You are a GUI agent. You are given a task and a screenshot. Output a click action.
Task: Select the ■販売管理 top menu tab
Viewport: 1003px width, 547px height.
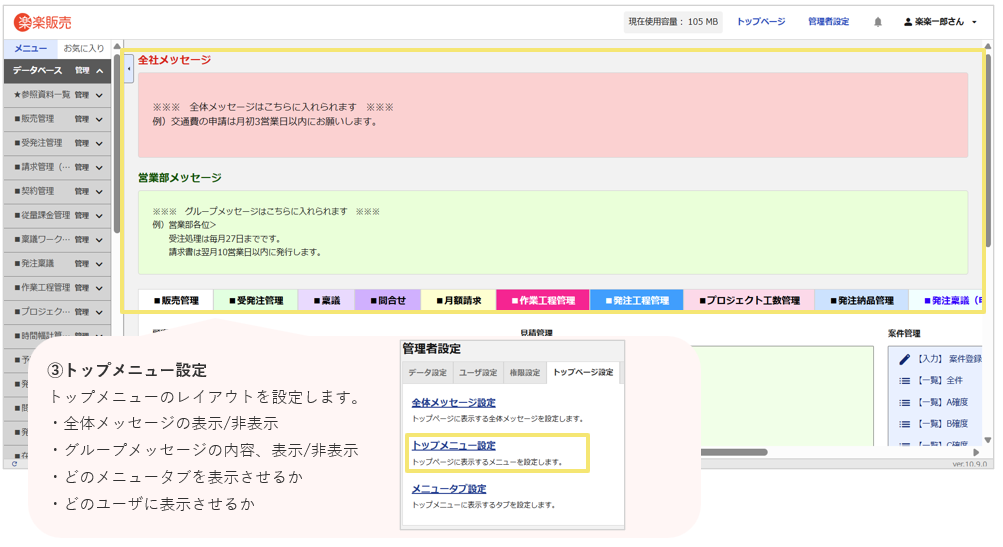click(177, 300)
